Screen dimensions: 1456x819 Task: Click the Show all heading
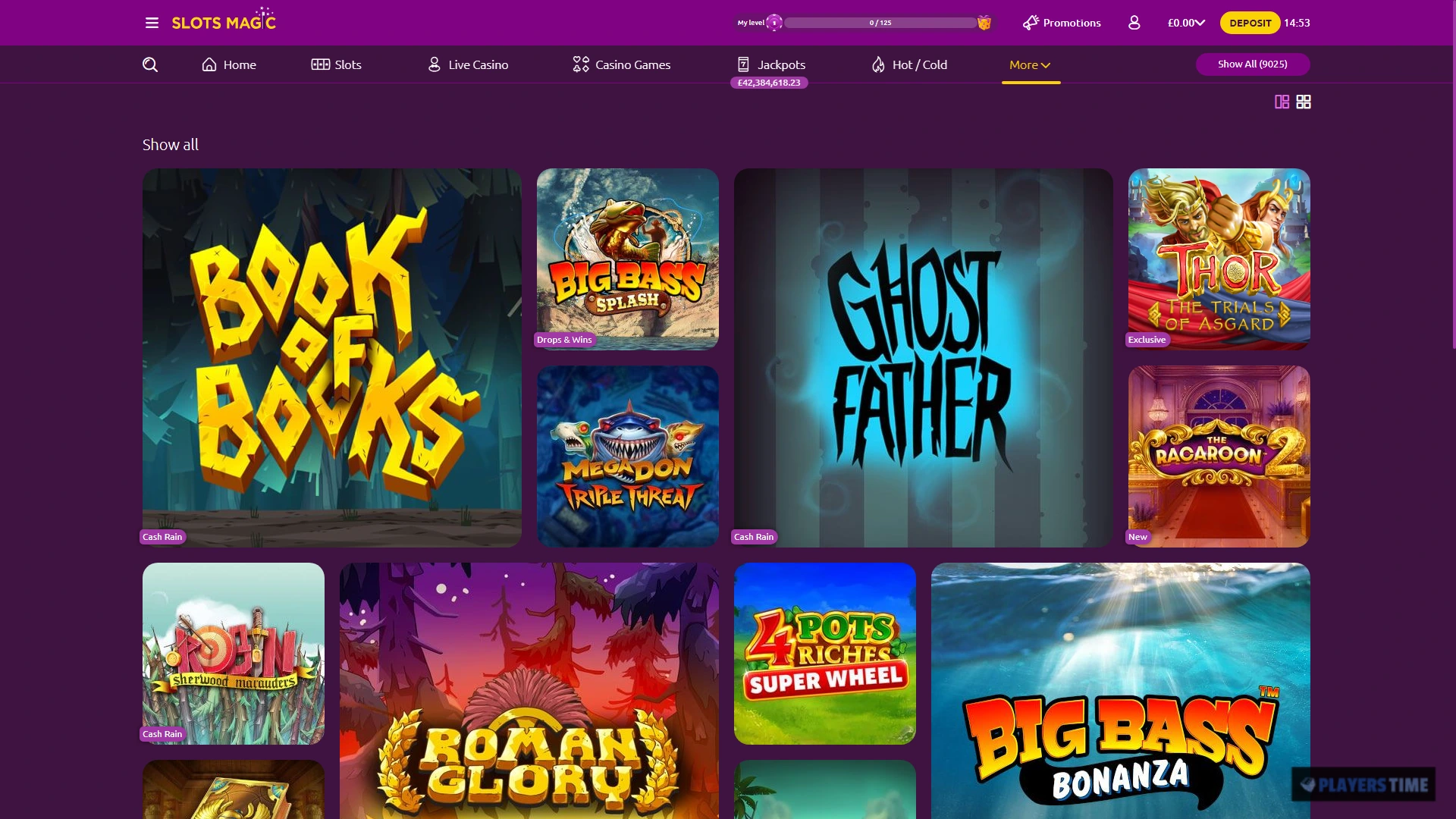(x=171, y=145)
